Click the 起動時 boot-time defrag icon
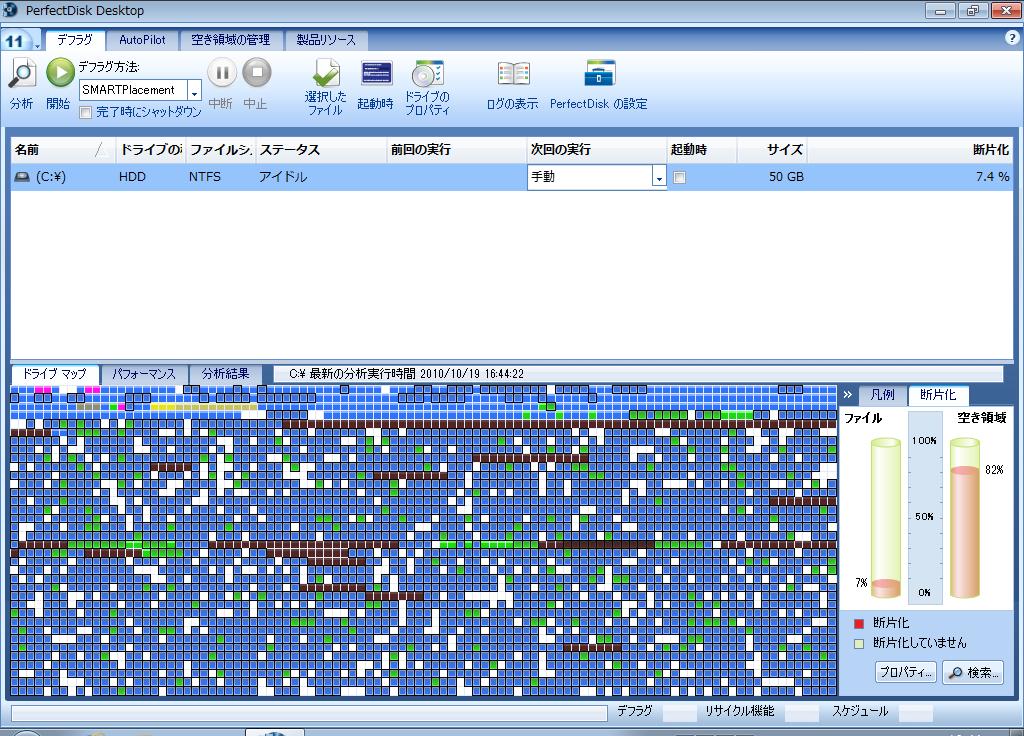 click(376, 73)
